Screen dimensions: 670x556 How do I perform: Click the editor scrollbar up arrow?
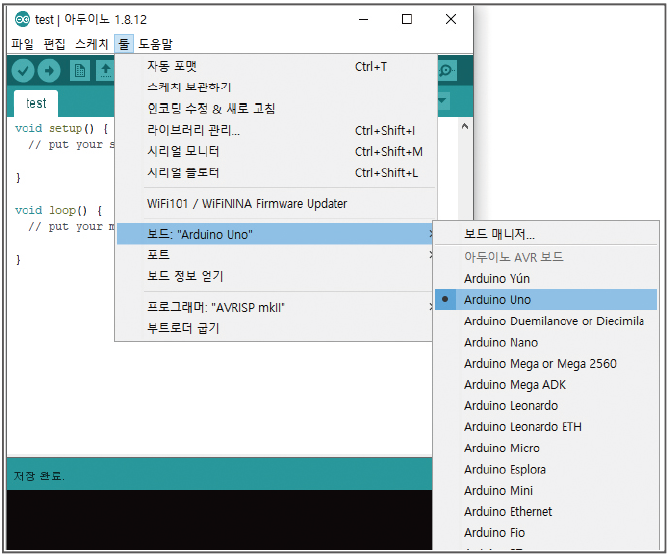(x=465, y=126)
